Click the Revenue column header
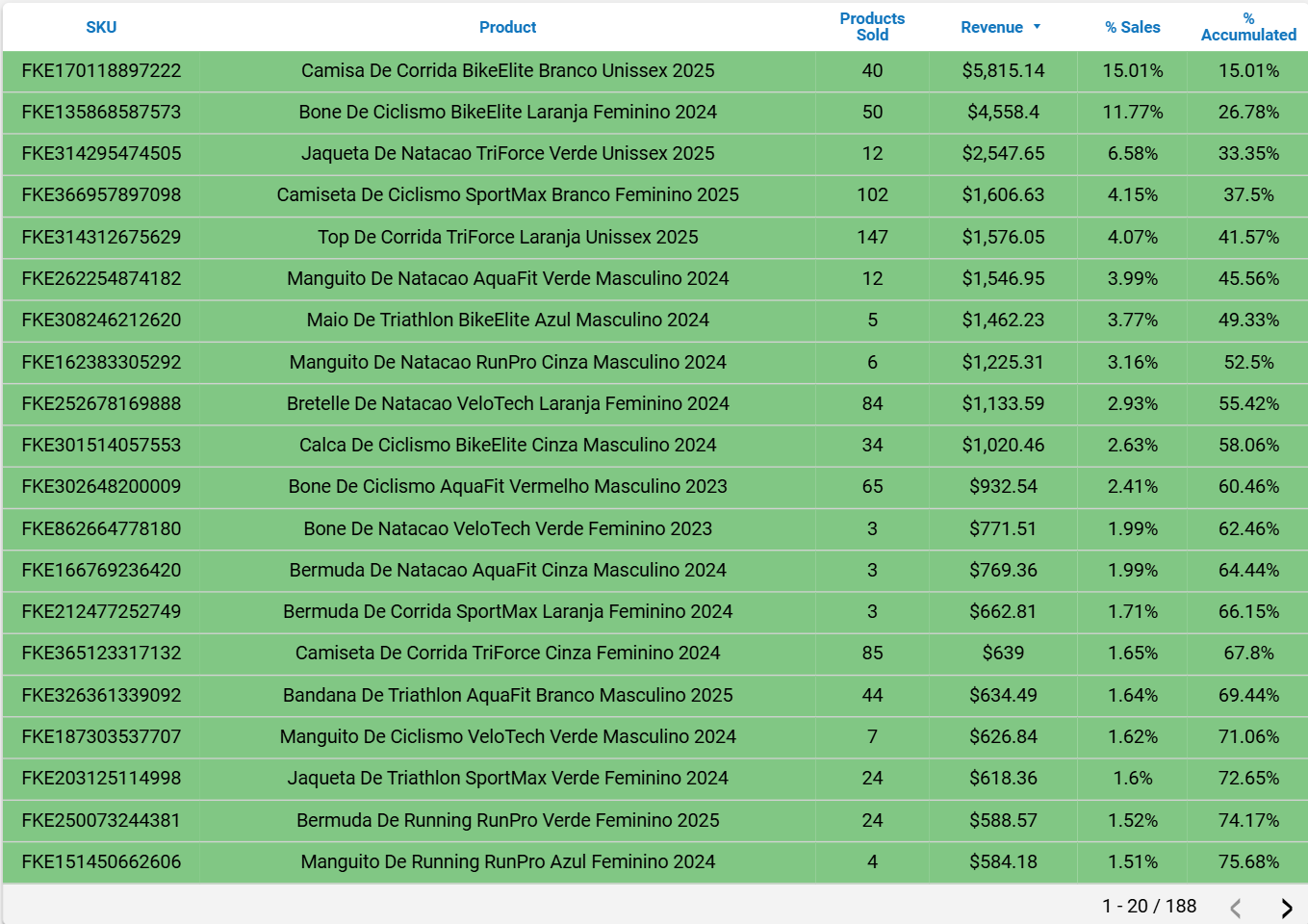 click(991, 27)
